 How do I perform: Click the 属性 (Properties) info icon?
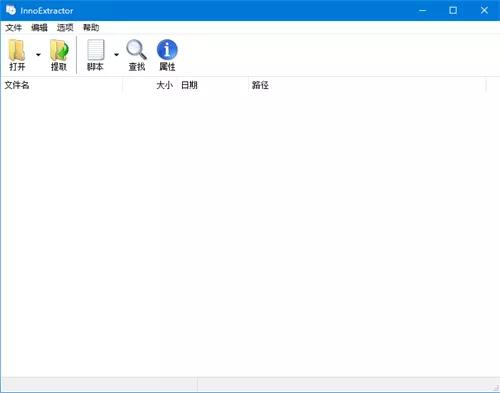167,50
